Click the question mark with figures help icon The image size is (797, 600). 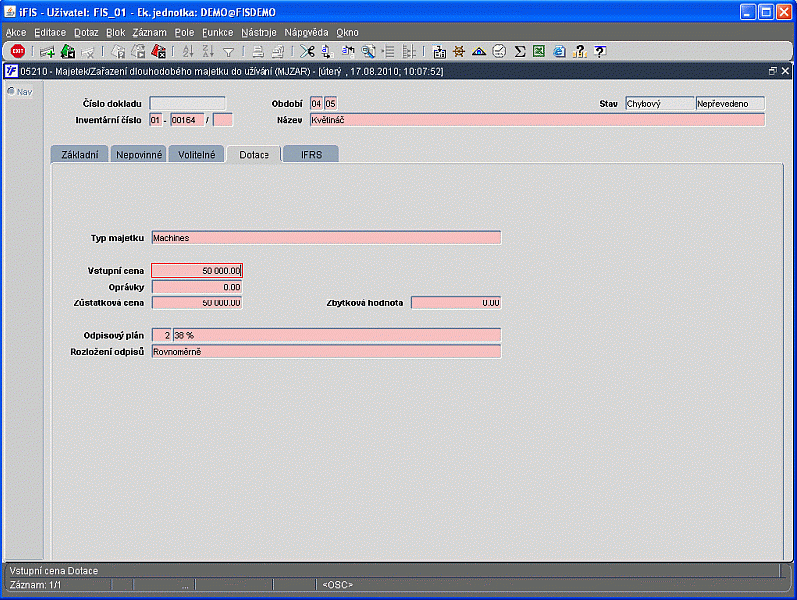coord(579,51)
